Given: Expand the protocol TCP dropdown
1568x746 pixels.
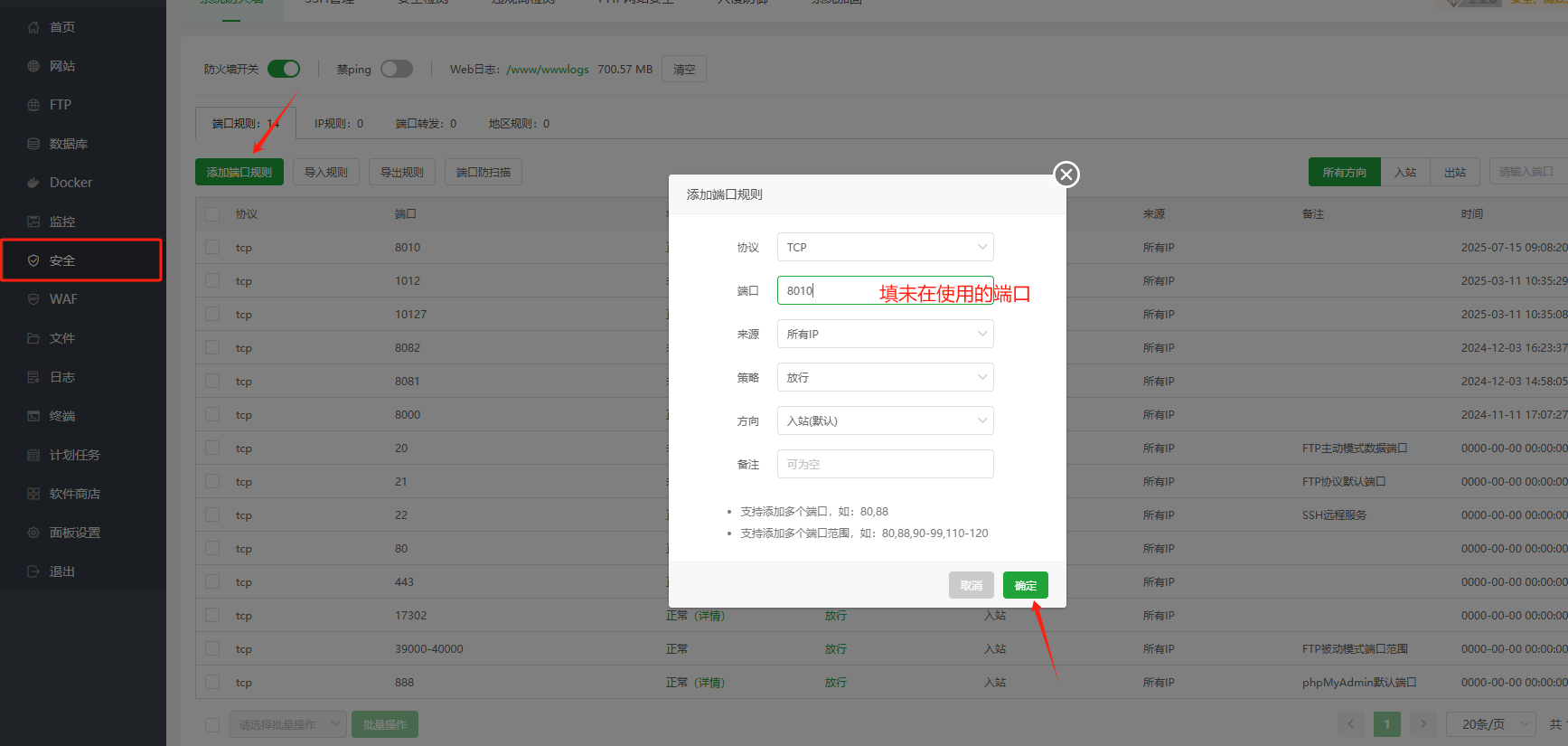Looking at the screenshot, I should 885,247.
